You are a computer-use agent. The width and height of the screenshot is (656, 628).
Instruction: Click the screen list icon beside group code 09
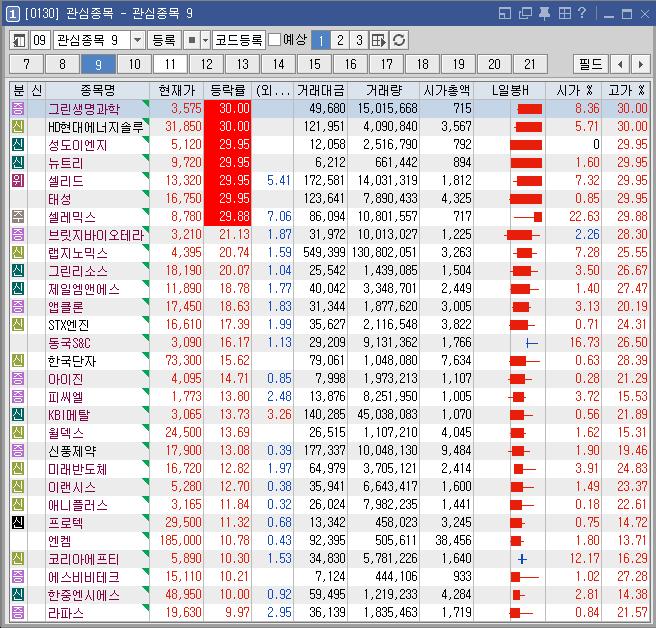tap(19, 40)
